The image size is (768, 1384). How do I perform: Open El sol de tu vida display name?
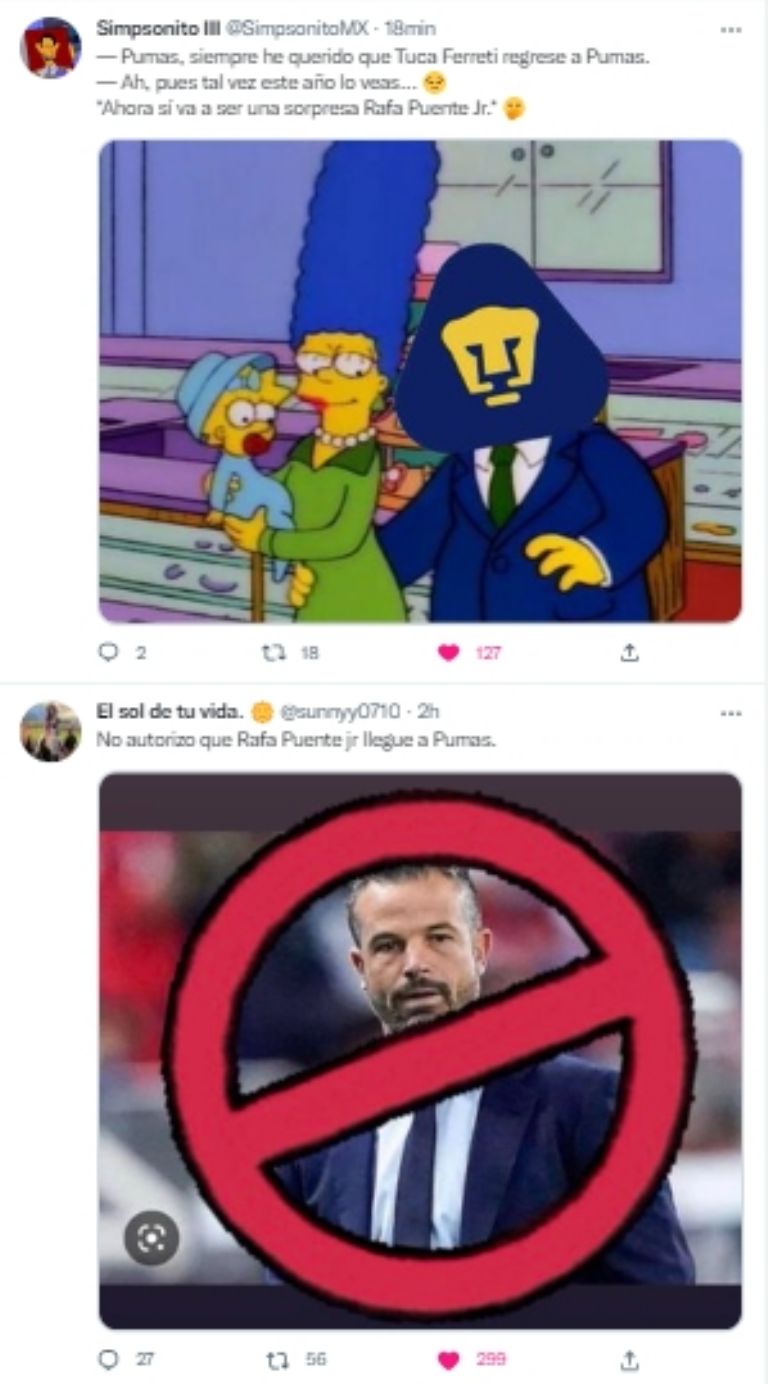click(x=170, y=712)
